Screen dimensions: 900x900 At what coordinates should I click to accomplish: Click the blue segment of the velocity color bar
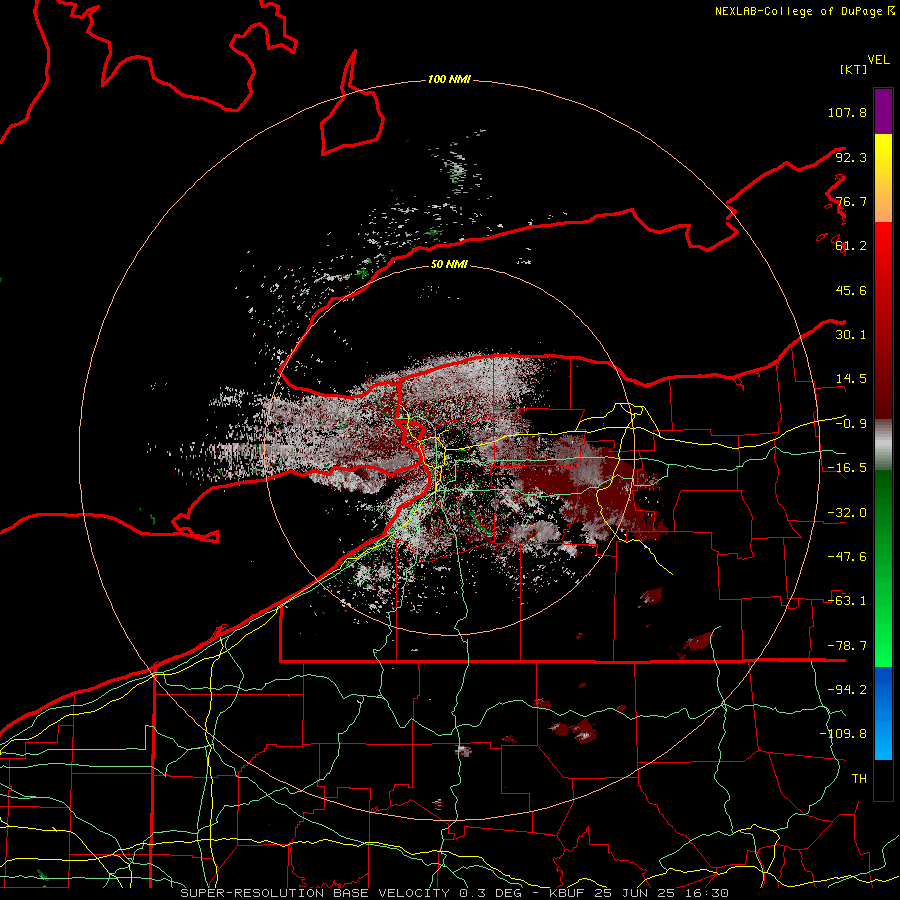pos(883,713)
